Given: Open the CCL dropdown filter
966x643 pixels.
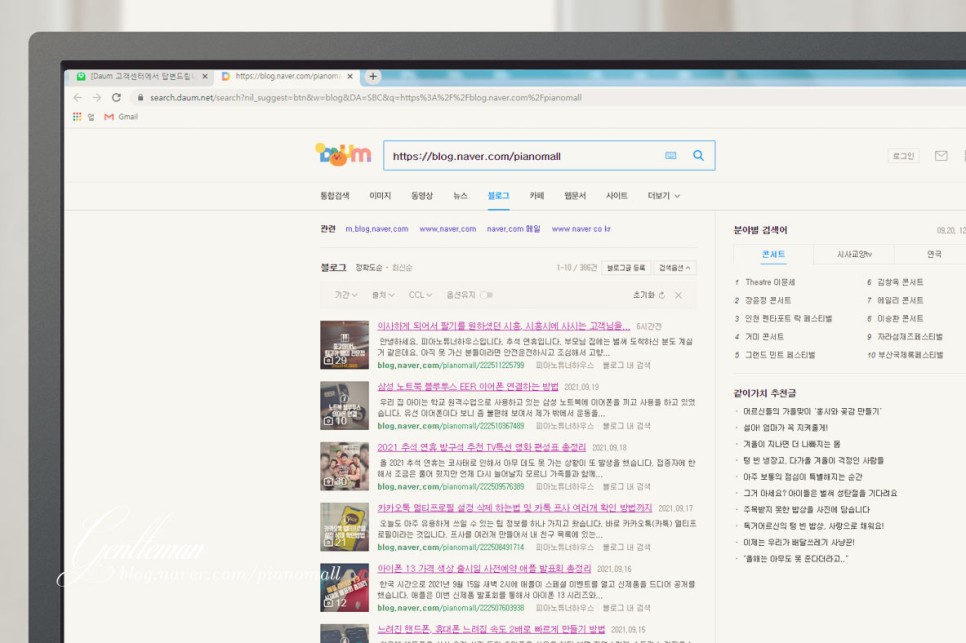Looking at the screenshot, I should pyautogui.click(x=420, y=295).
